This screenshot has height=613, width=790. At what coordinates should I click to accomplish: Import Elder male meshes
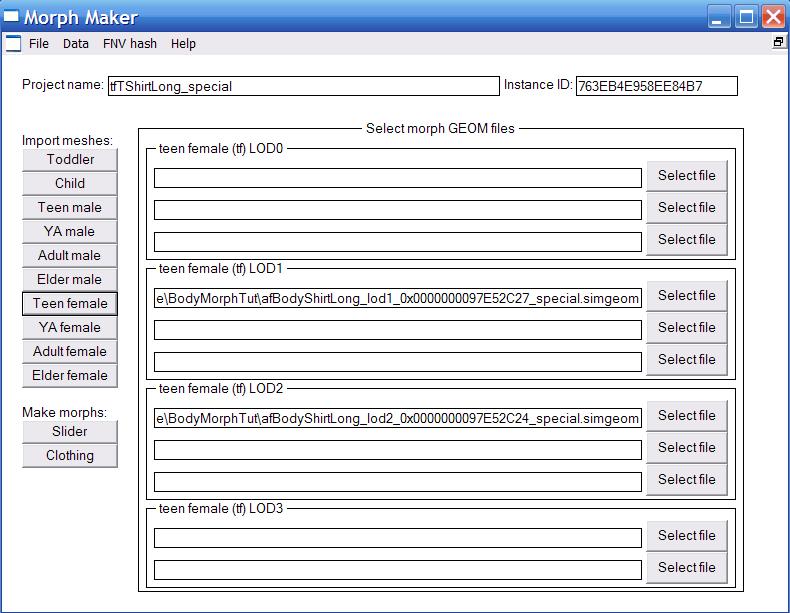point(70,280)
